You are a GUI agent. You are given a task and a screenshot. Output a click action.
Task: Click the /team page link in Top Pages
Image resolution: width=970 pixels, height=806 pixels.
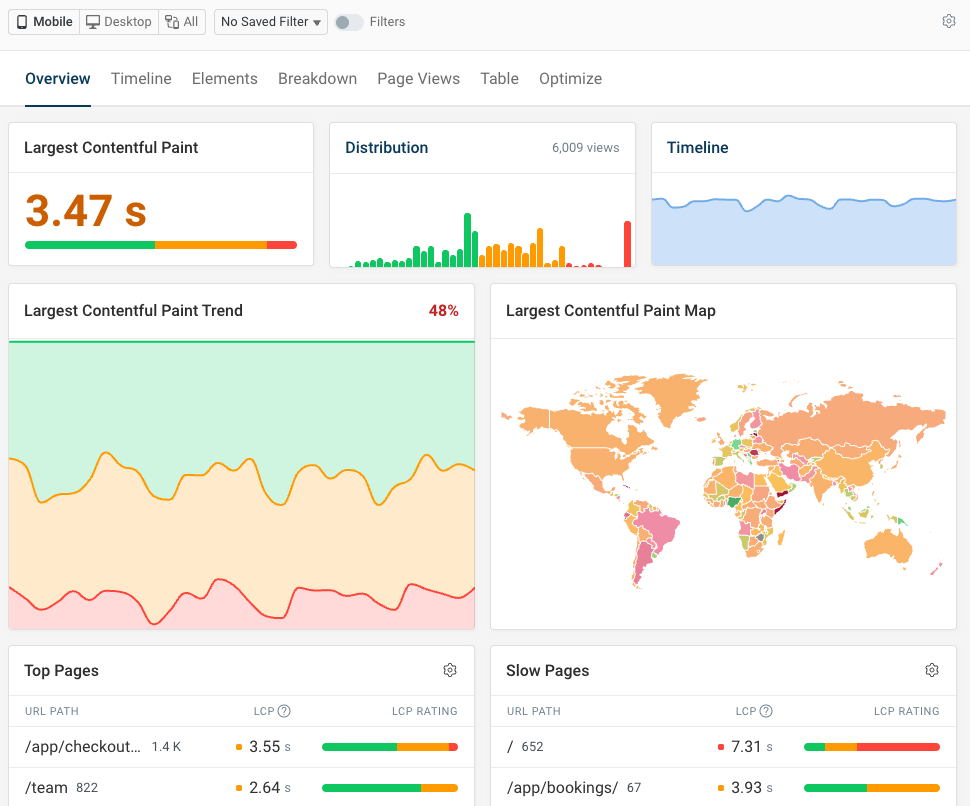[x=45, y=787]
